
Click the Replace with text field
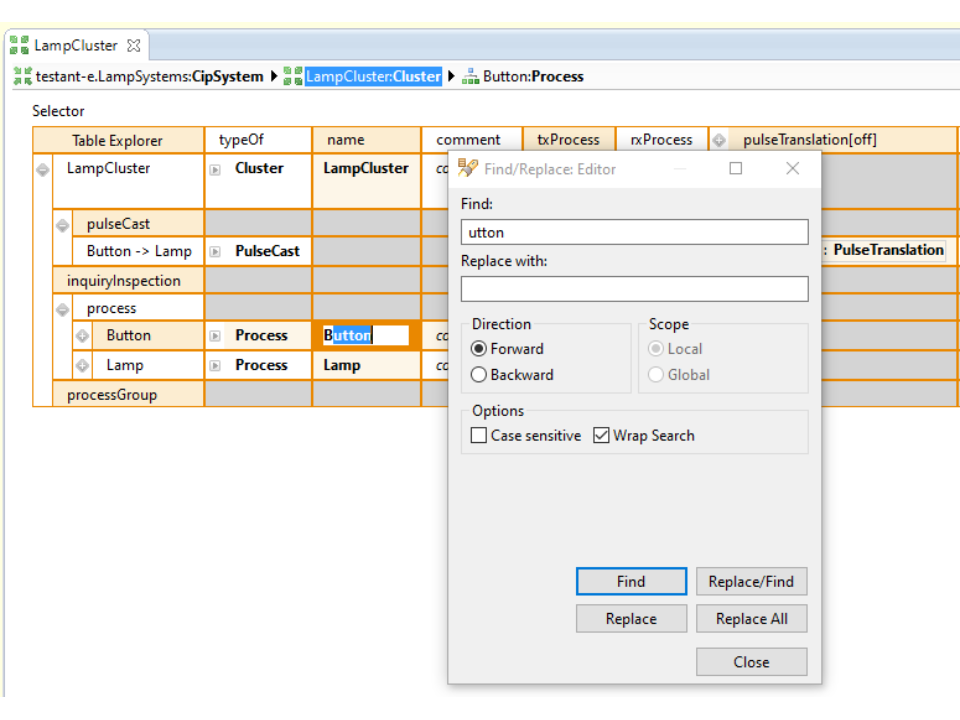pos(634,289)
